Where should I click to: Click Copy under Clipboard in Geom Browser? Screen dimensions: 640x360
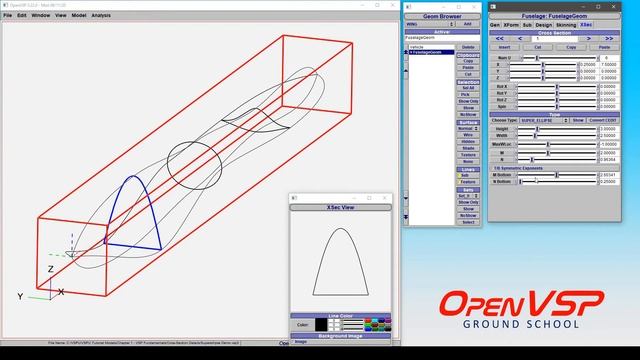tap(468, 61)
